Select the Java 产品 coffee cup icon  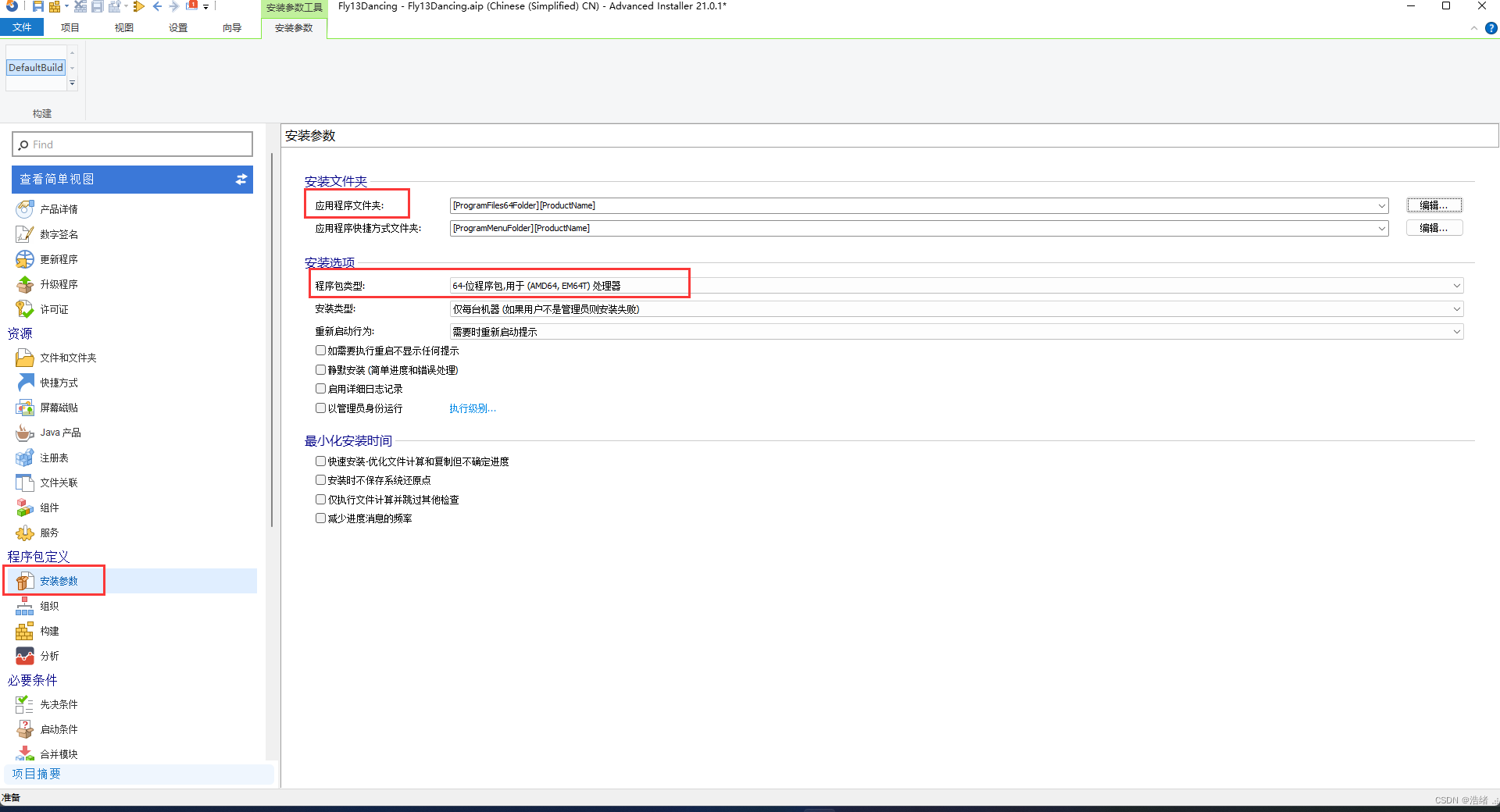25,433
